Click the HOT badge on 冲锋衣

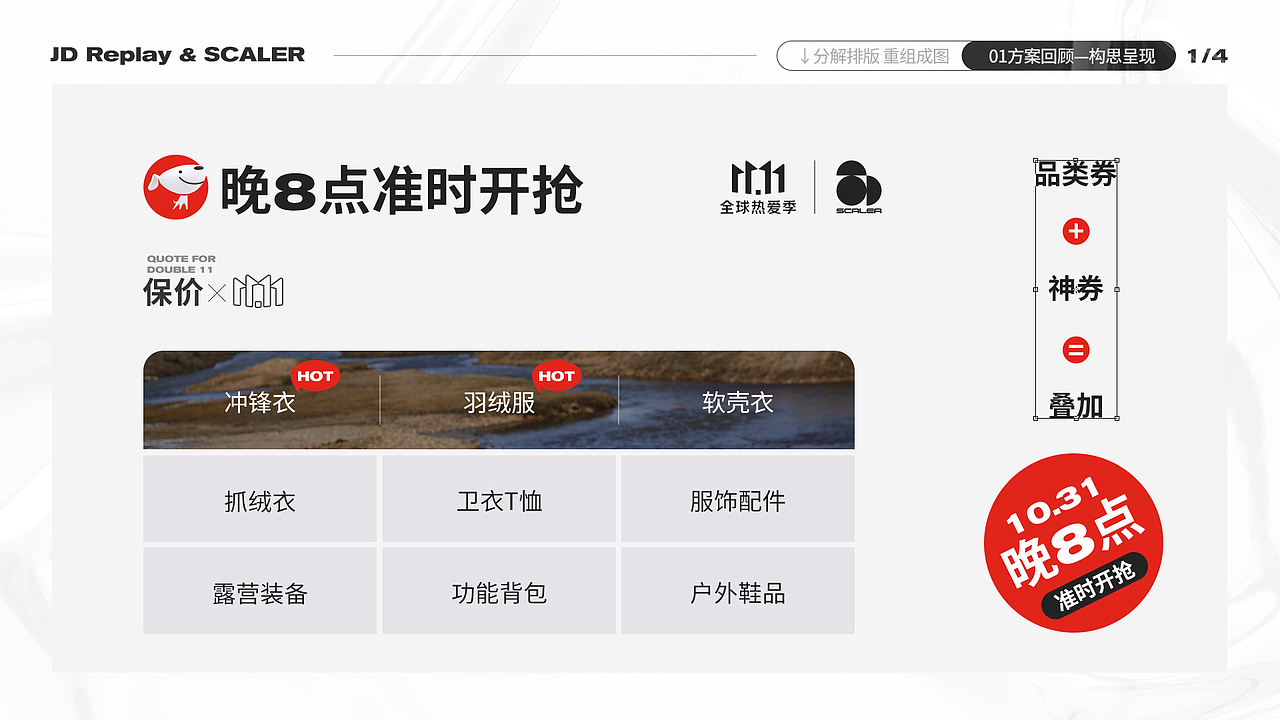317,376
